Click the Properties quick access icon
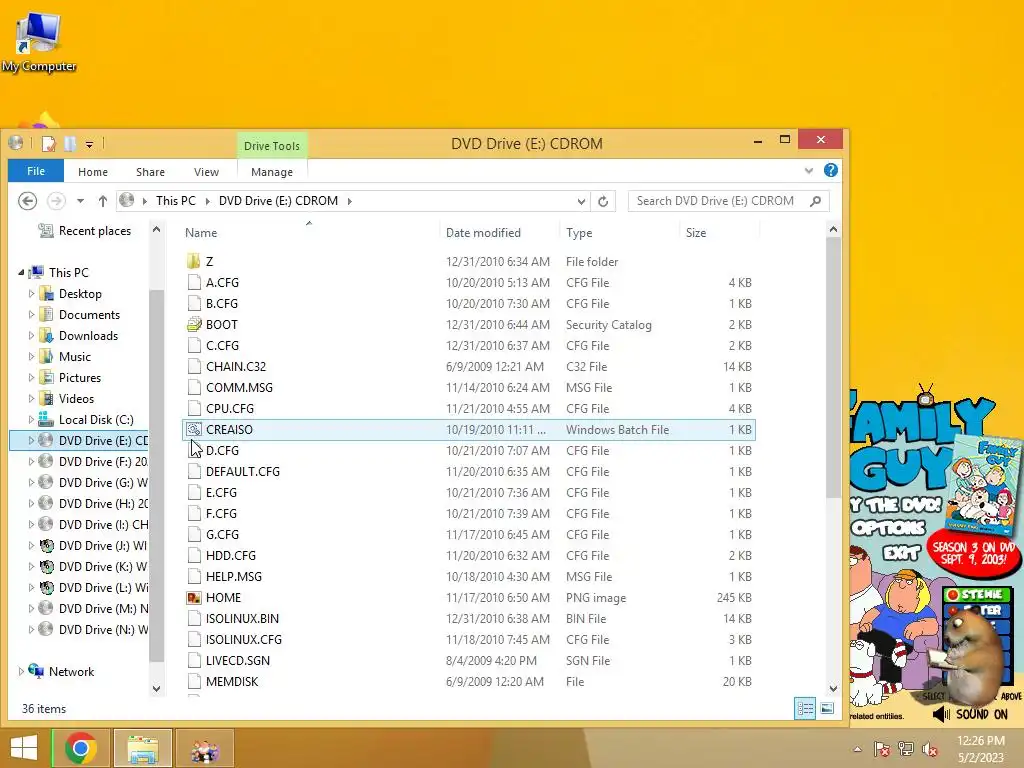The height and width of the screenshot is (768, 1024). pos(49,144)
